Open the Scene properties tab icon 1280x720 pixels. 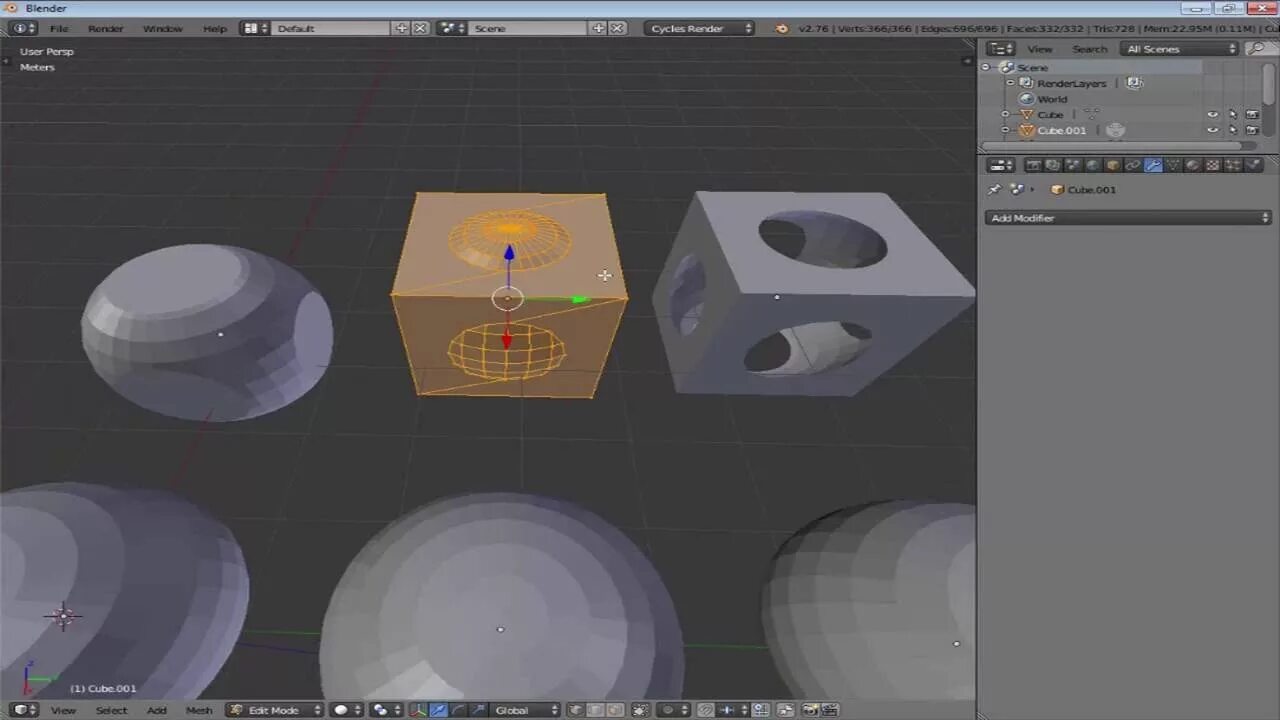(x=1072, y=165)
